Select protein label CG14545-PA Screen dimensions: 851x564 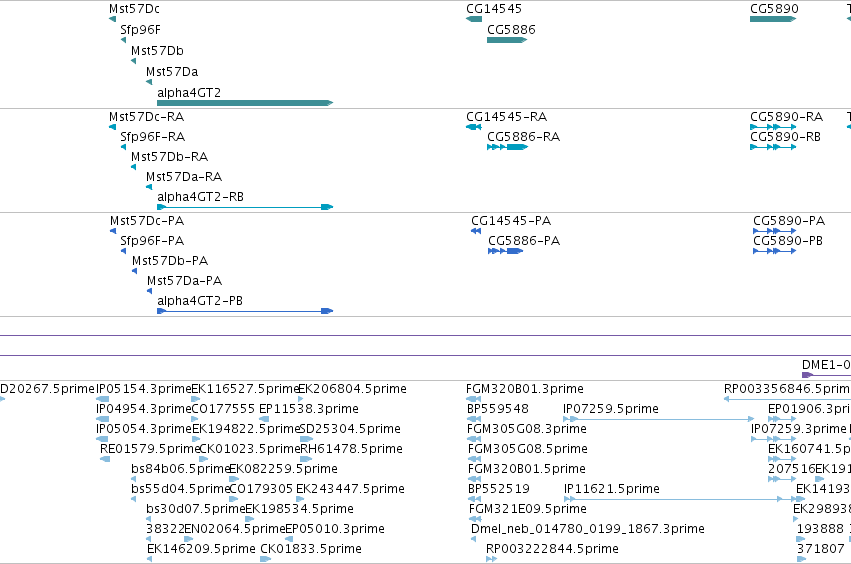tap(511, 221)
